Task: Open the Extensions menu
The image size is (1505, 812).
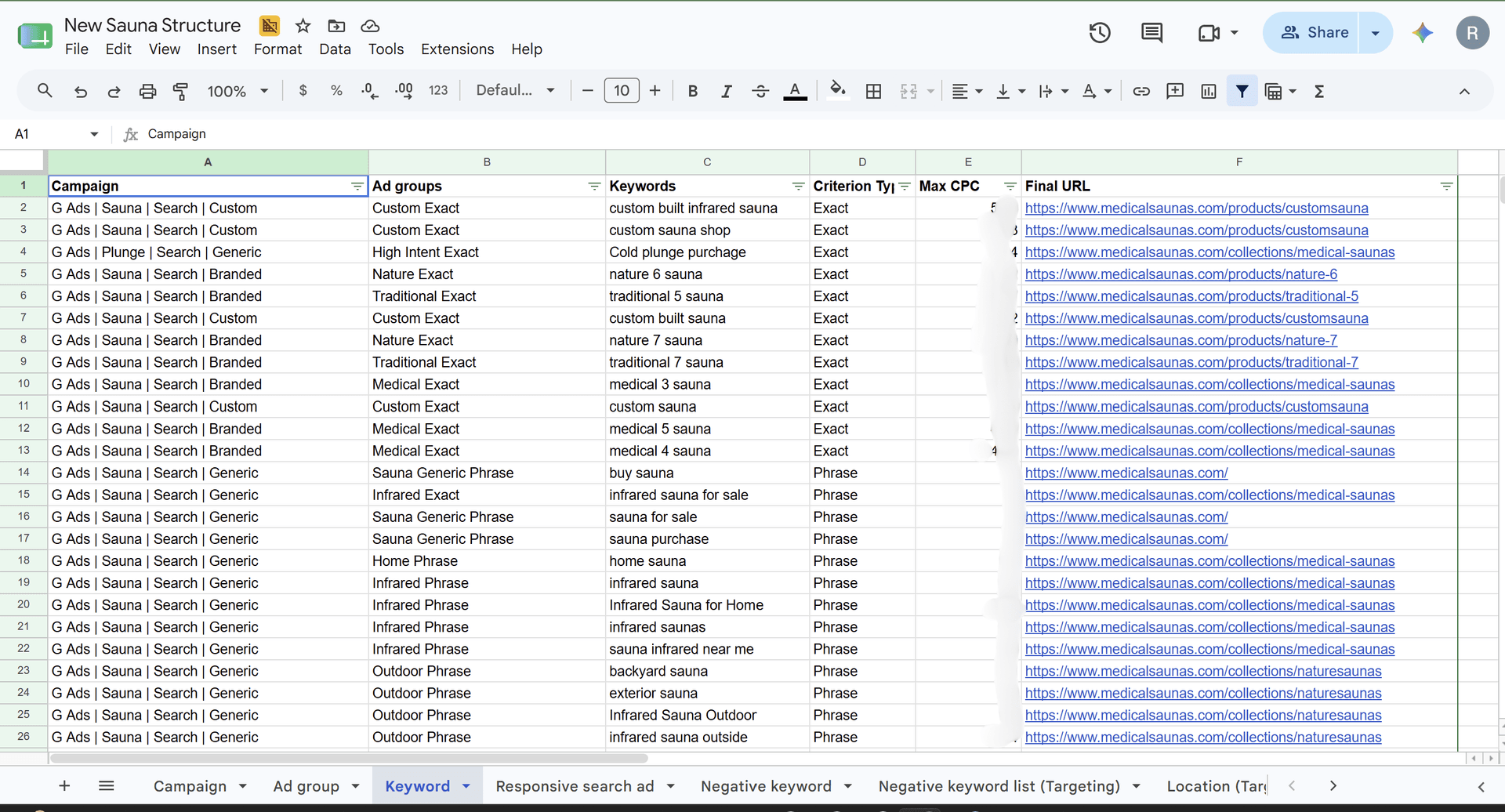Action: [457, 49]
